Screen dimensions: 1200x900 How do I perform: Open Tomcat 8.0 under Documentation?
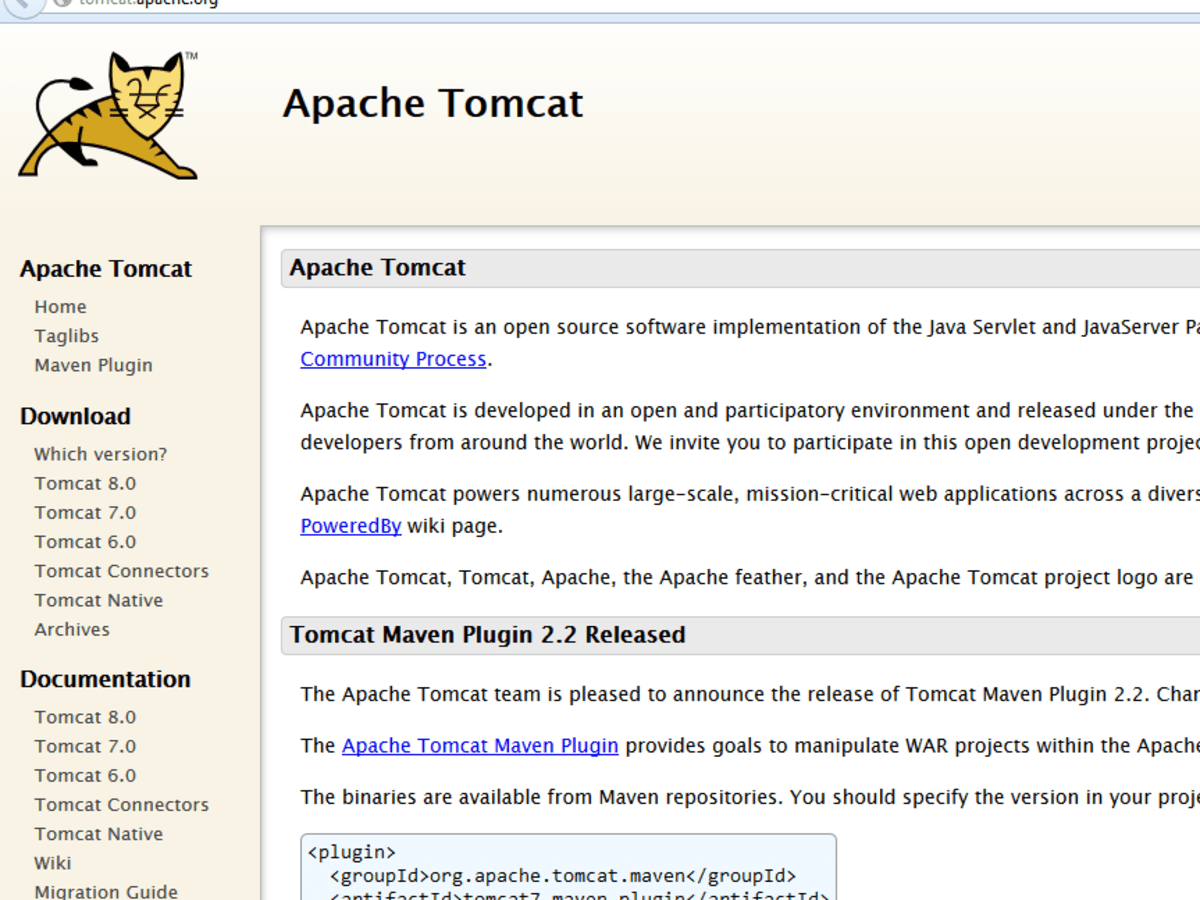[x=85, y=717]
